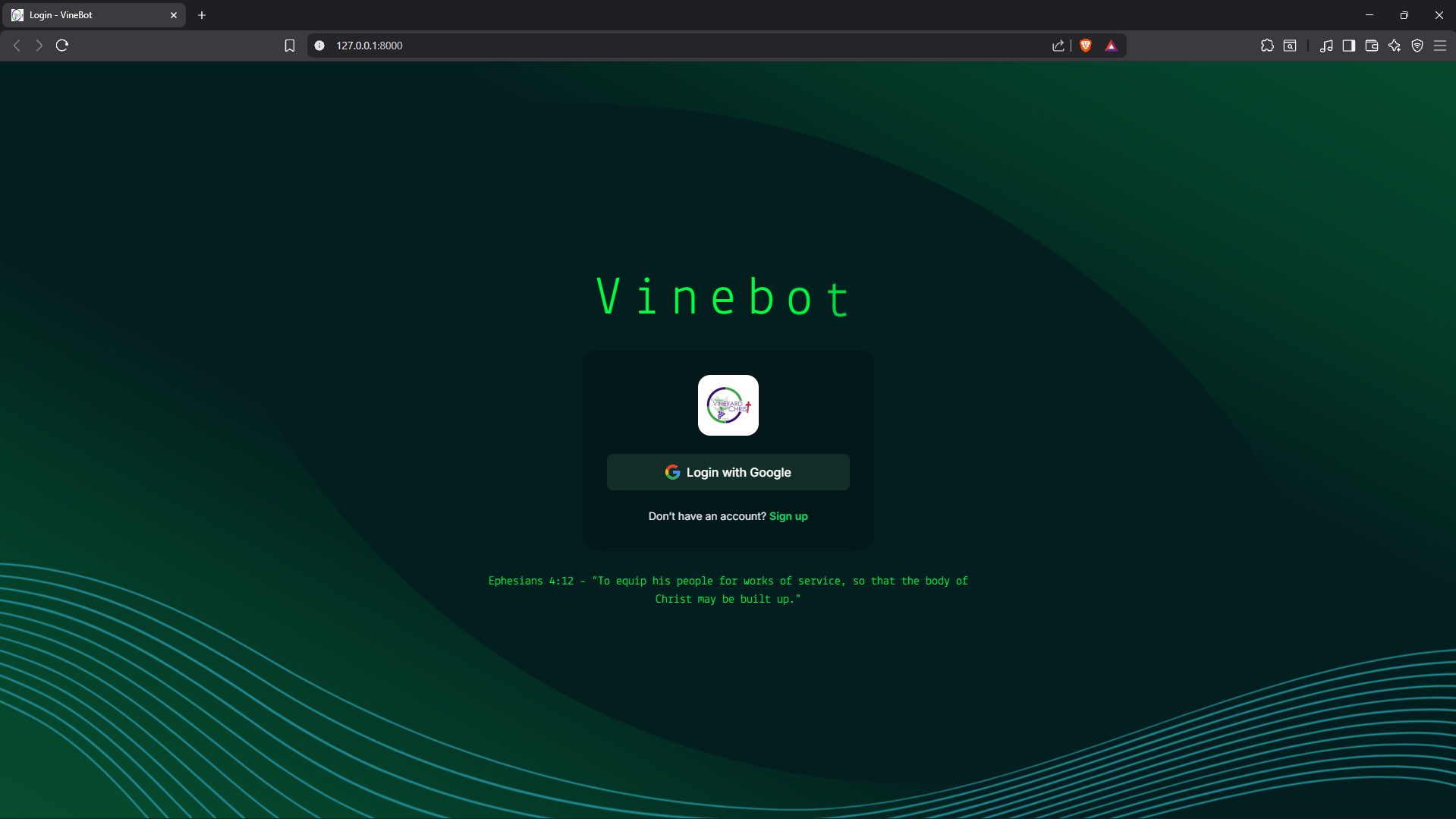Bookmark this page

point(289,46)
